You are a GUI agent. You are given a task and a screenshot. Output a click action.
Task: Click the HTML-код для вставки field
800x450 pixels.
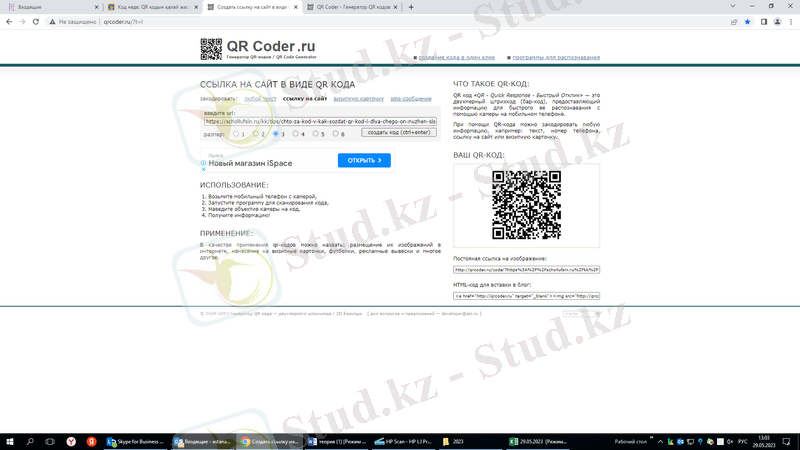point(526,296)
